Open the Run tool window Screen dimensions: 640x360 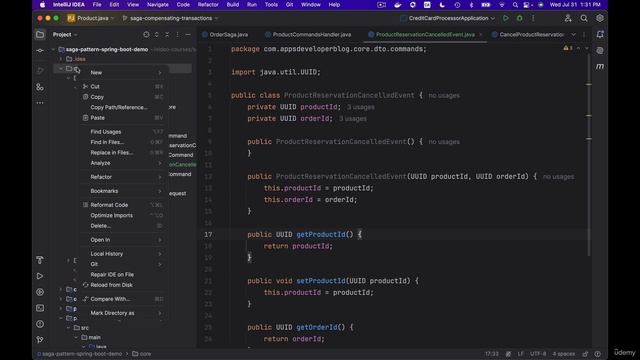point(40,276)
